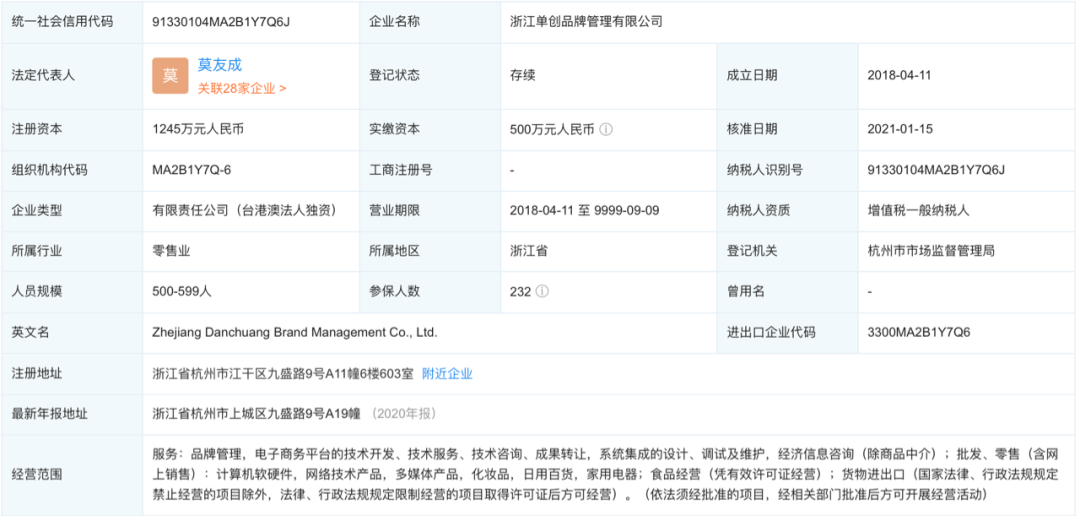The width and height of the screenshot is (1080, 516).
Task: Click the 实缴资本 label
Action: (x=395, y=129)
